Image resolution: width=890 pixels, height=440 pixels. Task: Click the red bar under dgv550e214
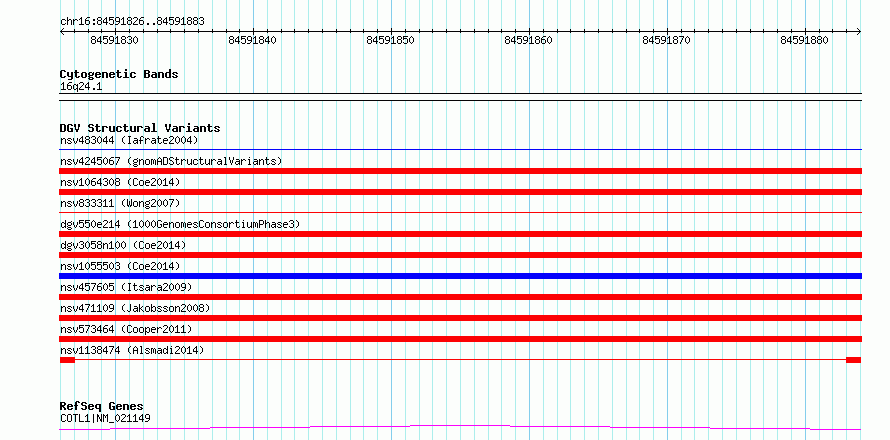(460, 234)
